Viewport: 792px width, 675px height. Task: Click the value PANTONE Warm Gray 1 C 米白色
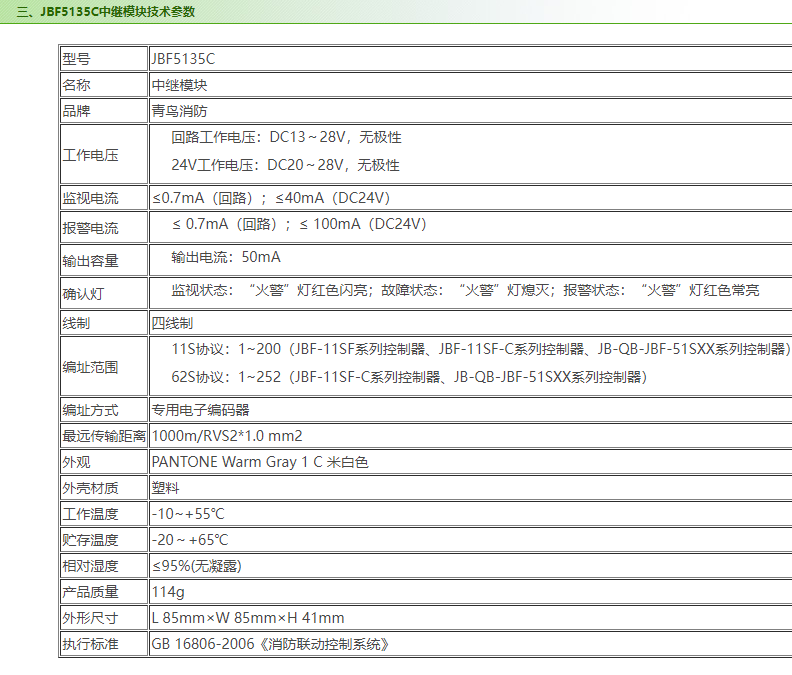click(x=260, y=462)
